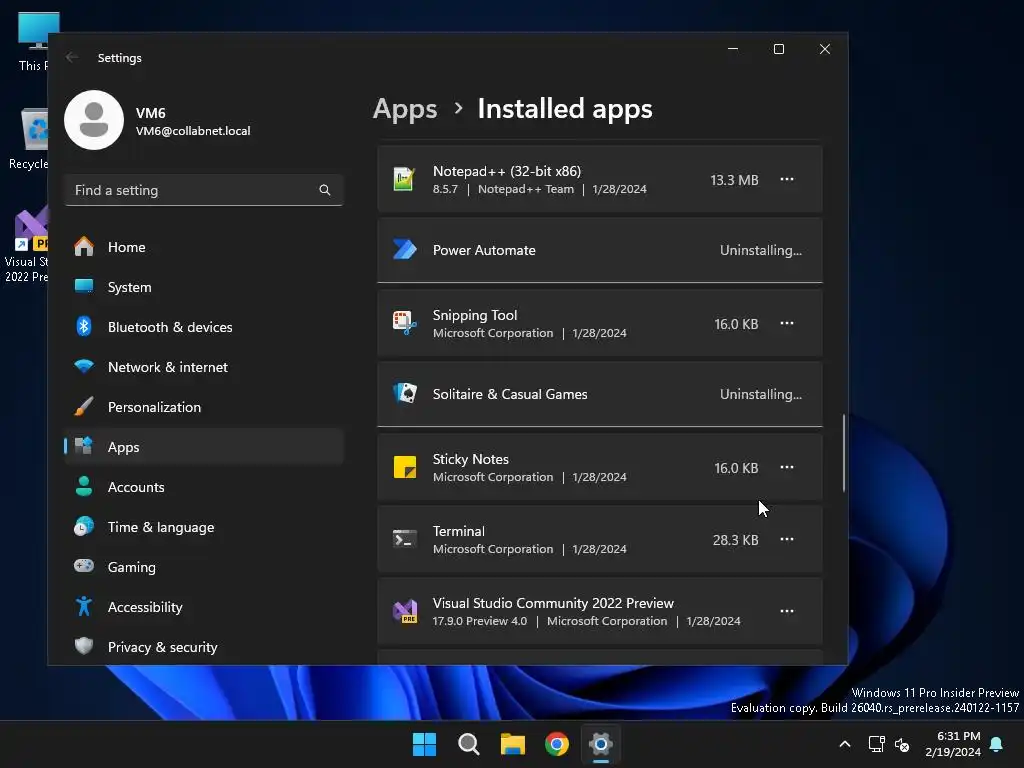
Task: Select the Apps category
Action: pyautogui.click(x=204, y=447)
